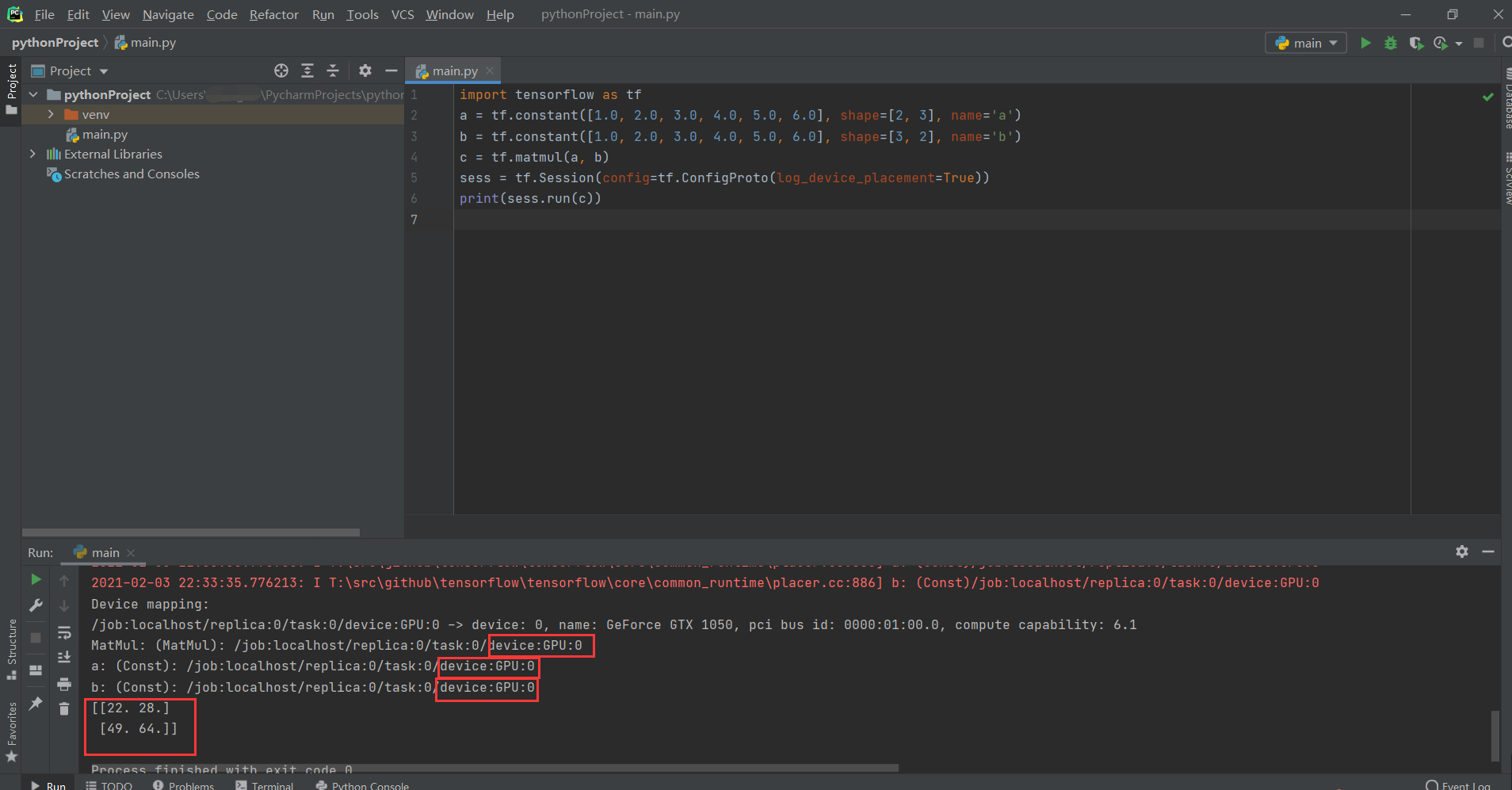The width and height of the screenshot is (1512, 790).
Task: Open the Refactor menu
Action: click(x=273, y=14)
